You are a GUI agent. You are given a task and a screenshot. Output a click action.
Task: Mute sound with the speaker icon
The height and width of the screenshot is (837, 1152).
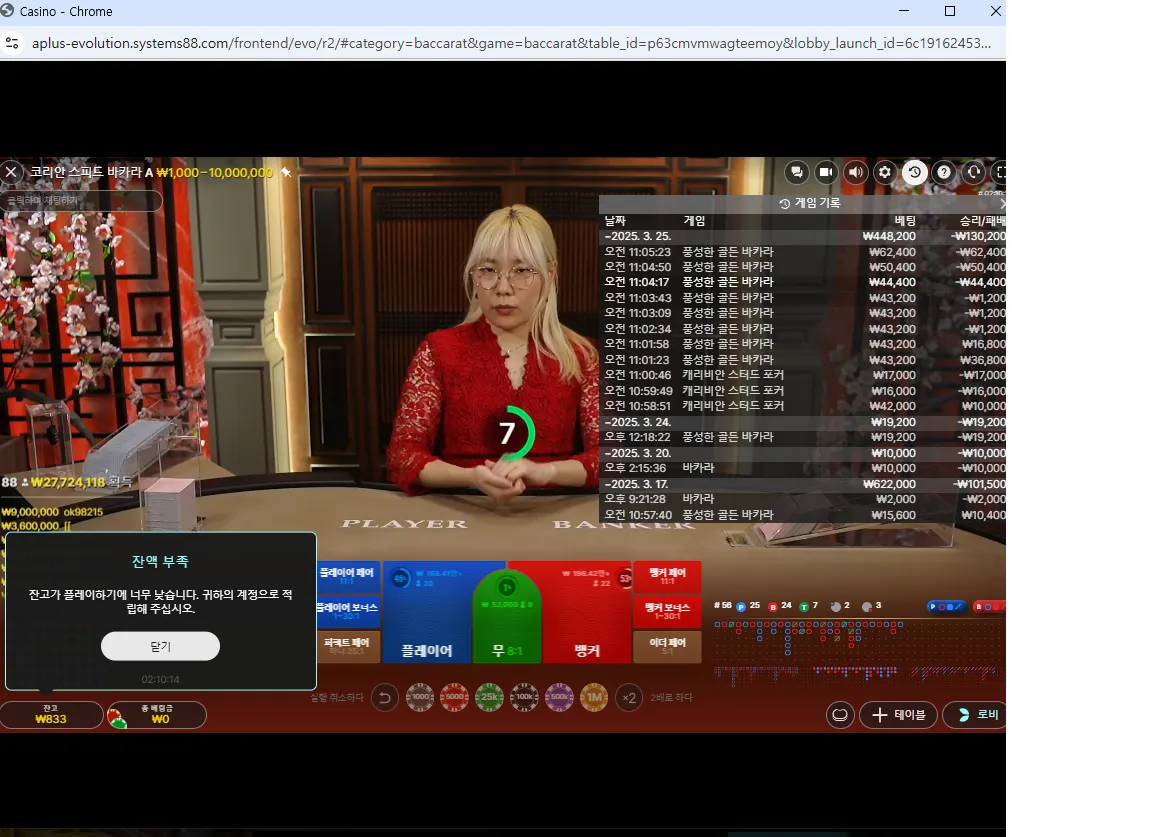pos(855,173)
